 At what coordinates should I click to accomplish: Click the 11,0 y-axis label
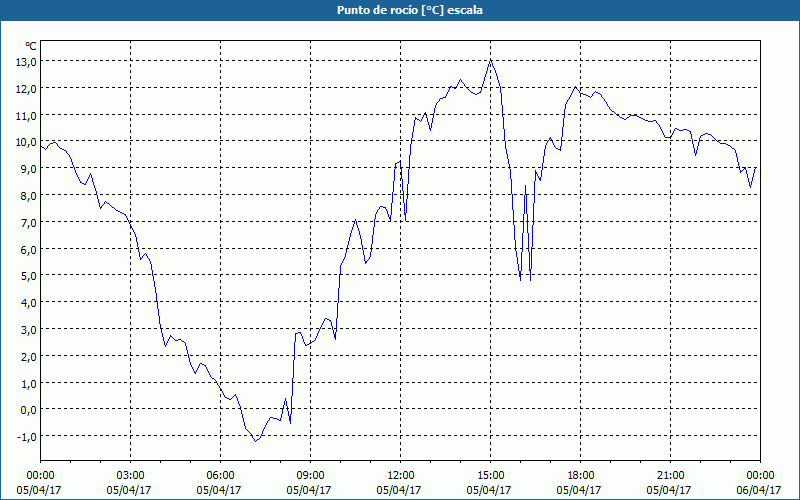click(26, 116)
